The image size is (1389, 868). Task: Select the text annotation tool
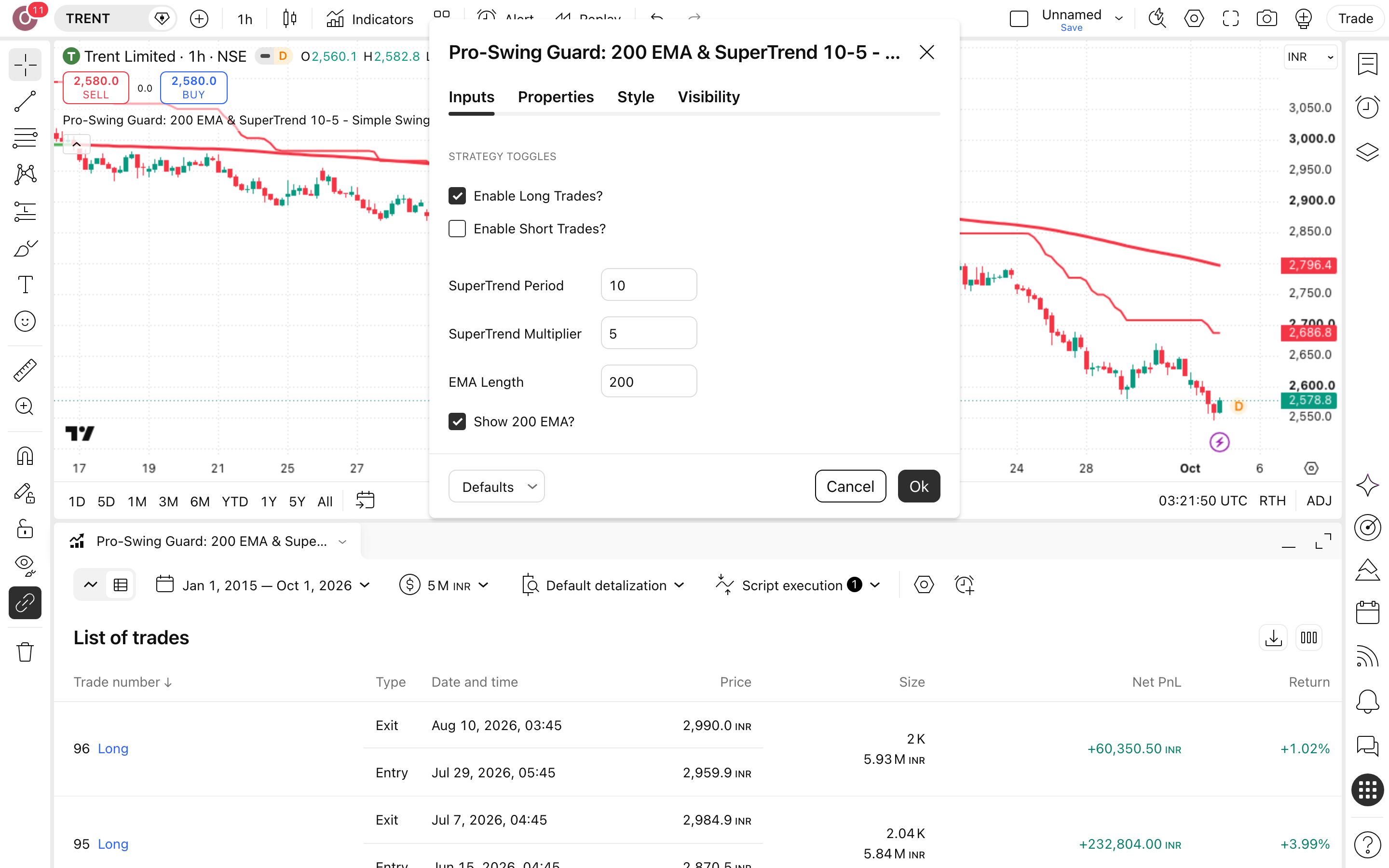click(25, 285)
